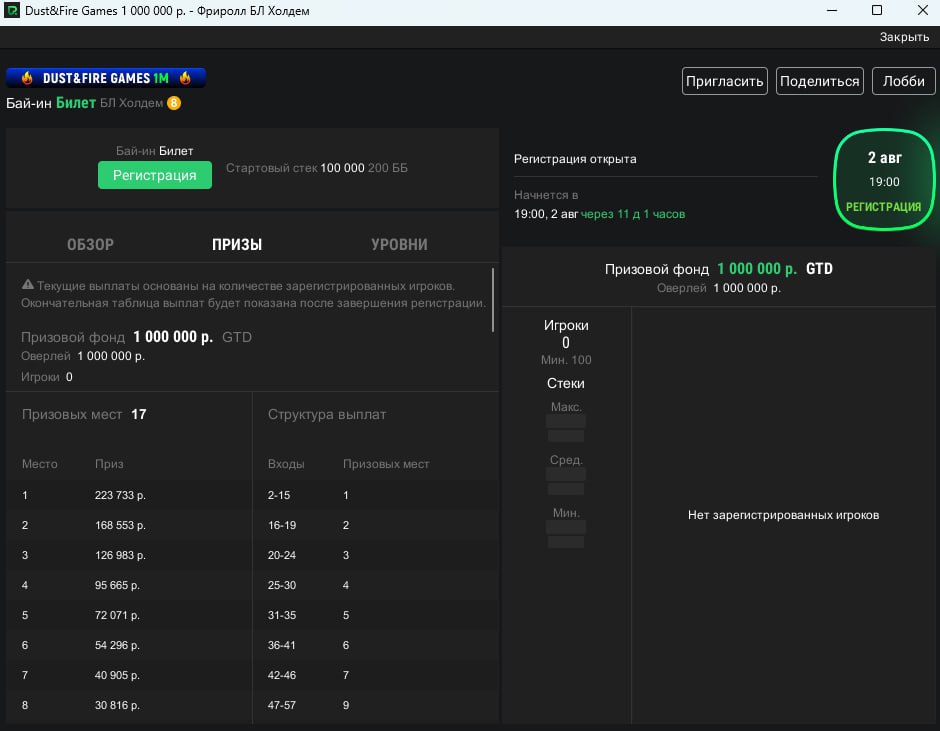940x731 pixels.
Task: Open the УРОВНИ tab
Action: [x=399, y=244]
